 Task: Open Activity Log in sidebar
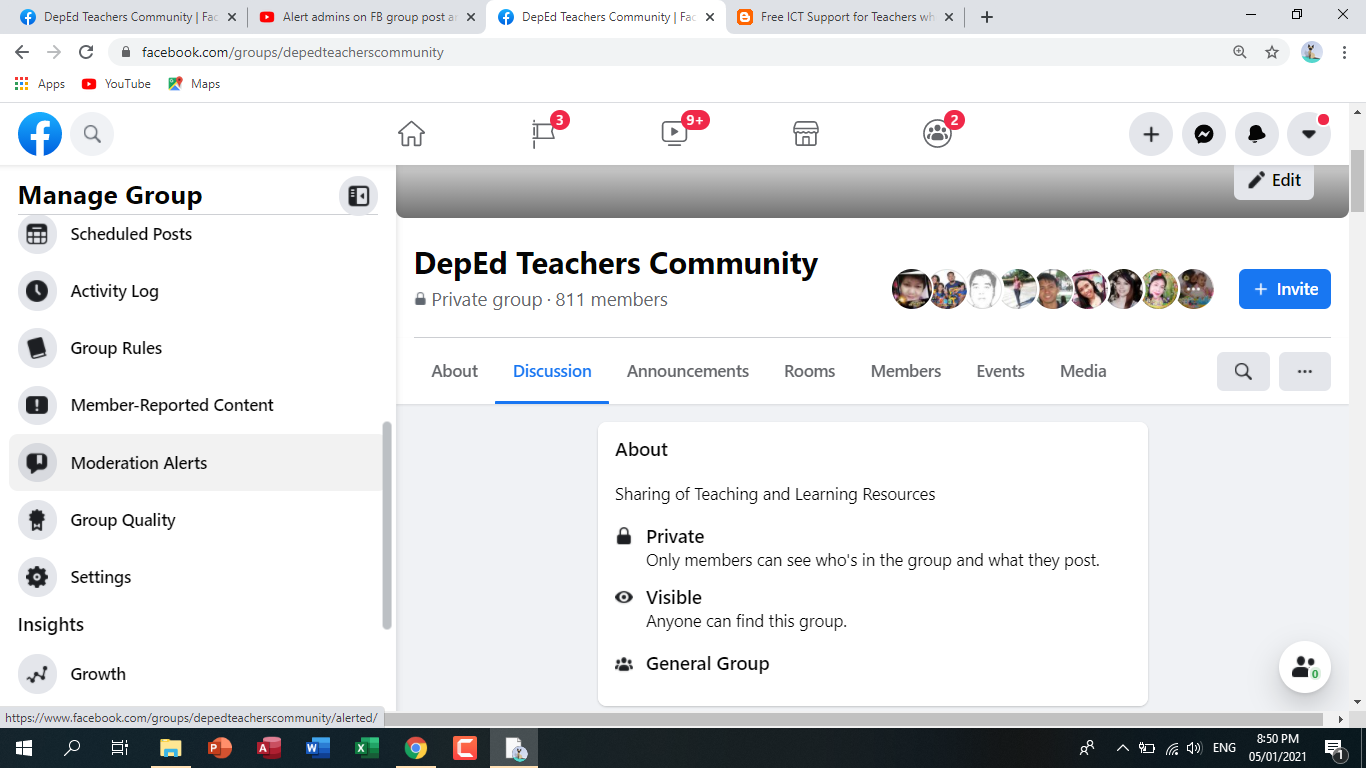196,291
